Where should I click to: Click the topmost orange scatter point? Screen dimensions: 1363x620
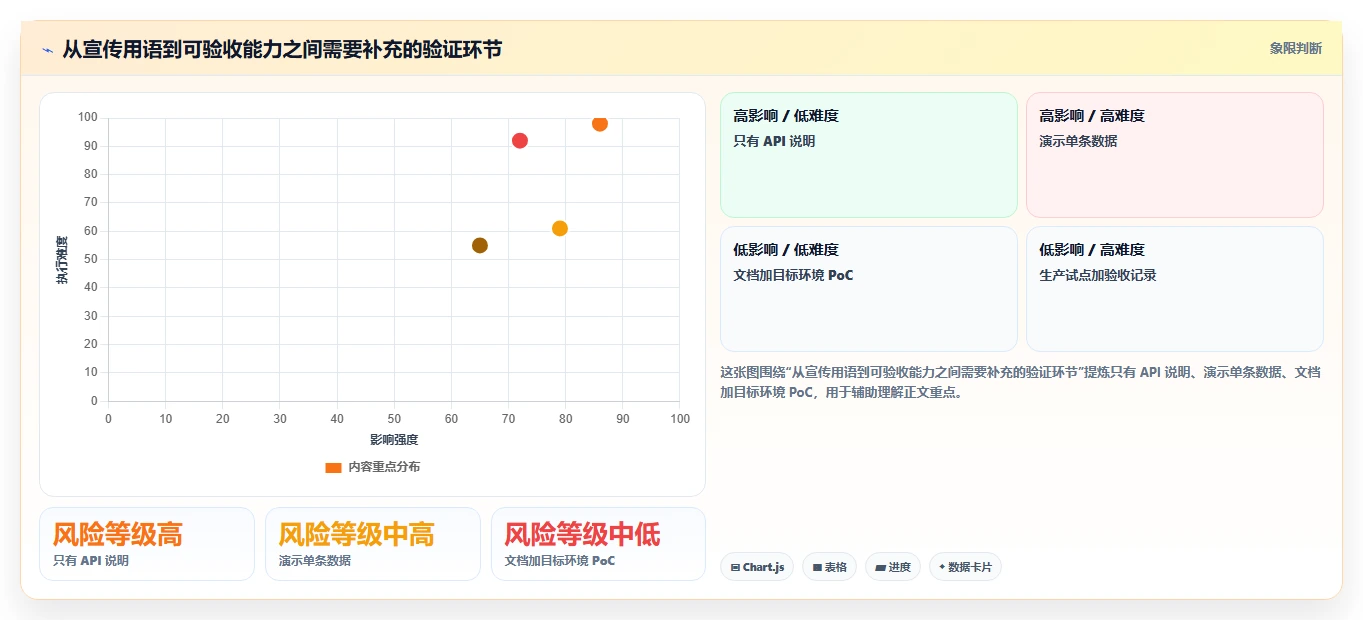pos(600,123)
